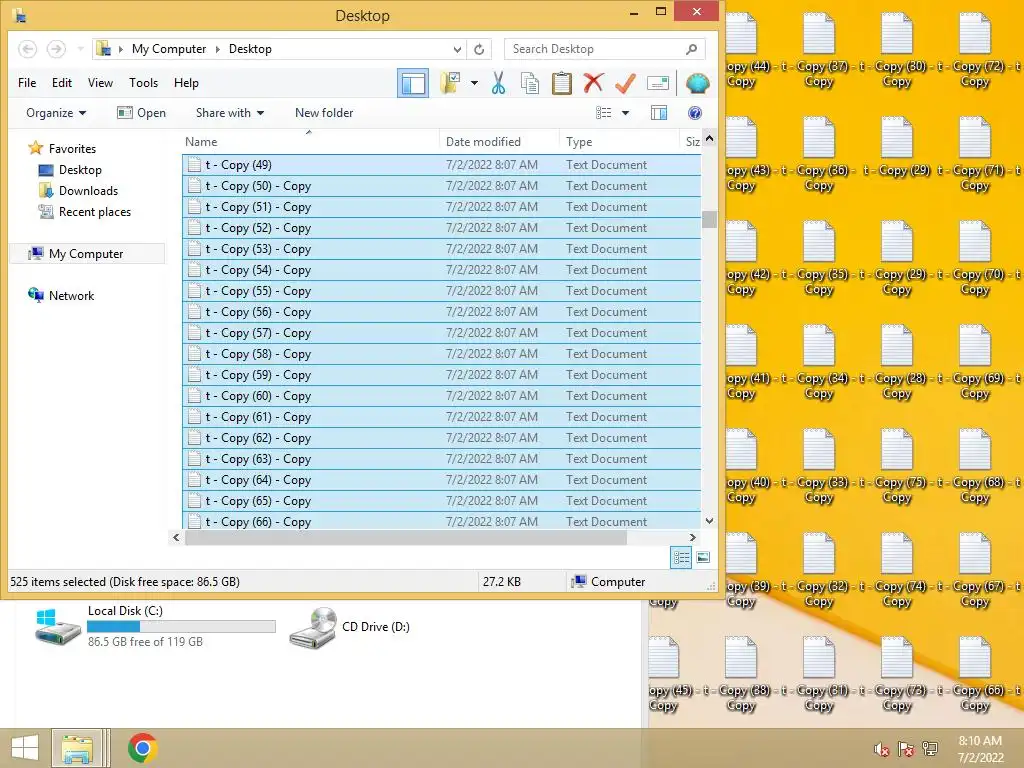Image resolution: width=1024 pixels, height=768 pixels.
Task: Open the blue Help icon
Action: [x=695, y=113]
